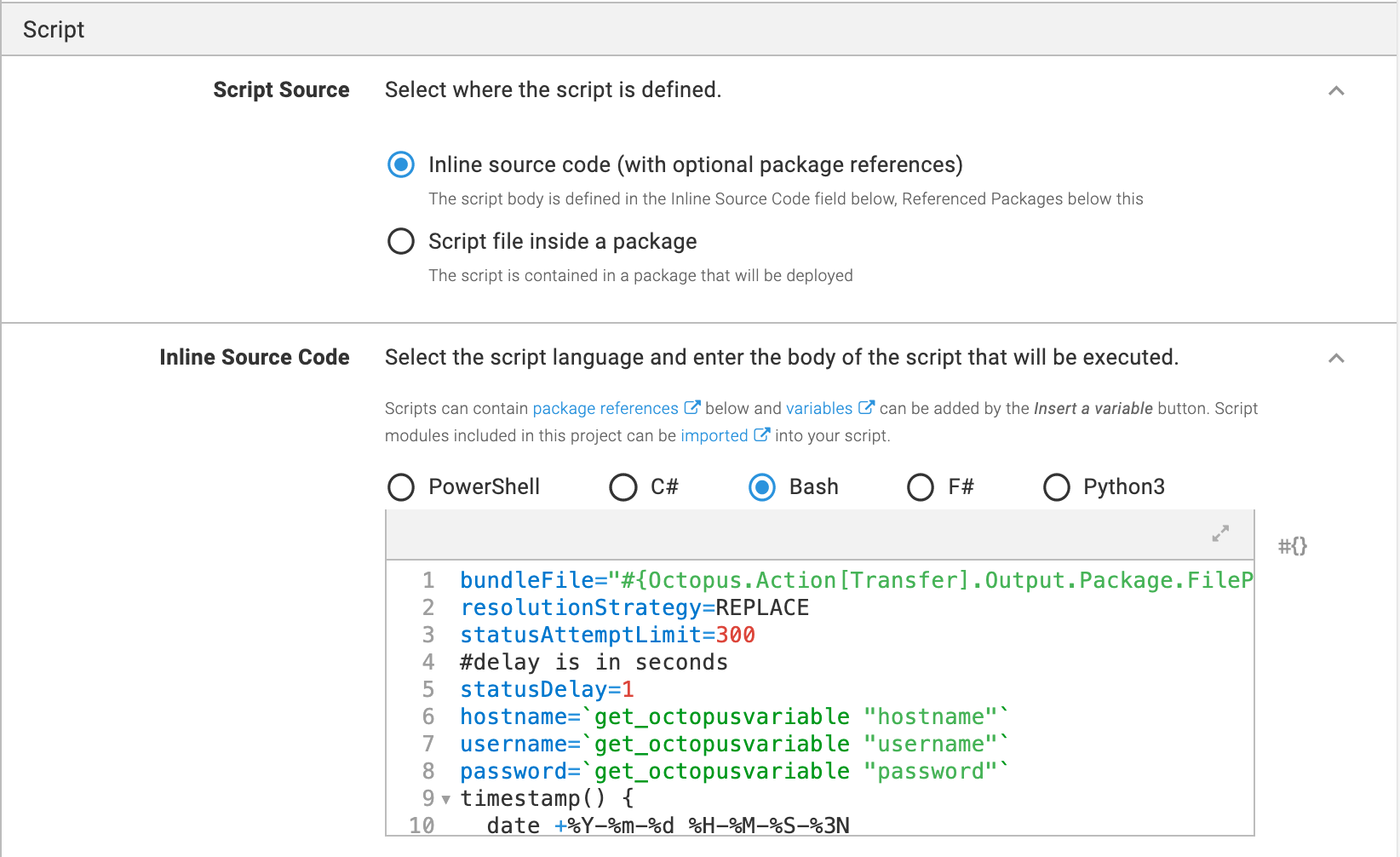Open external link icon after variables
This screenshot has height=857, width=1400.
click(866, 407)
